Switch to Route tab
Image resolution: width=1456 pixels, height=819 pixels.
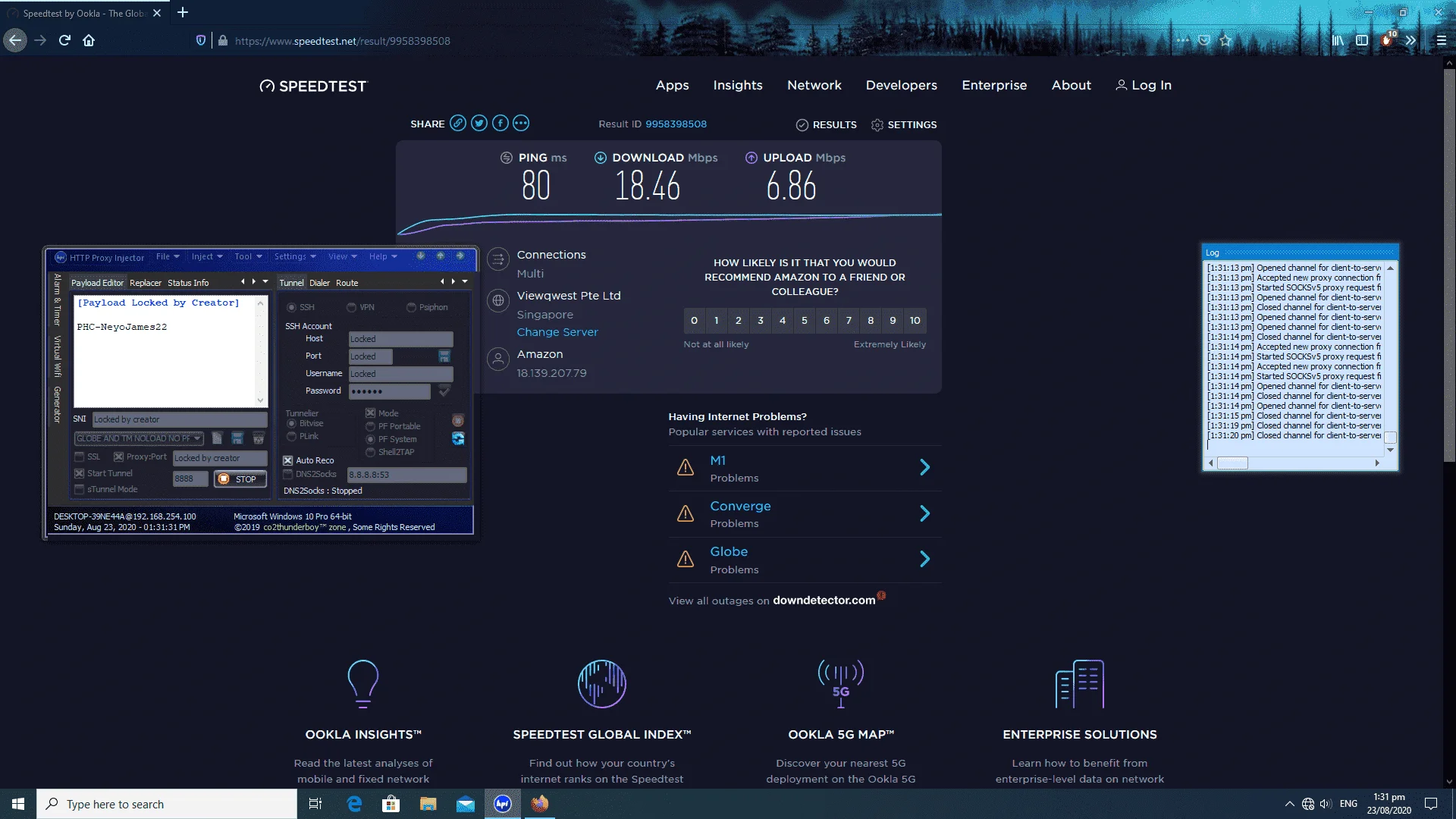(347, 283)
